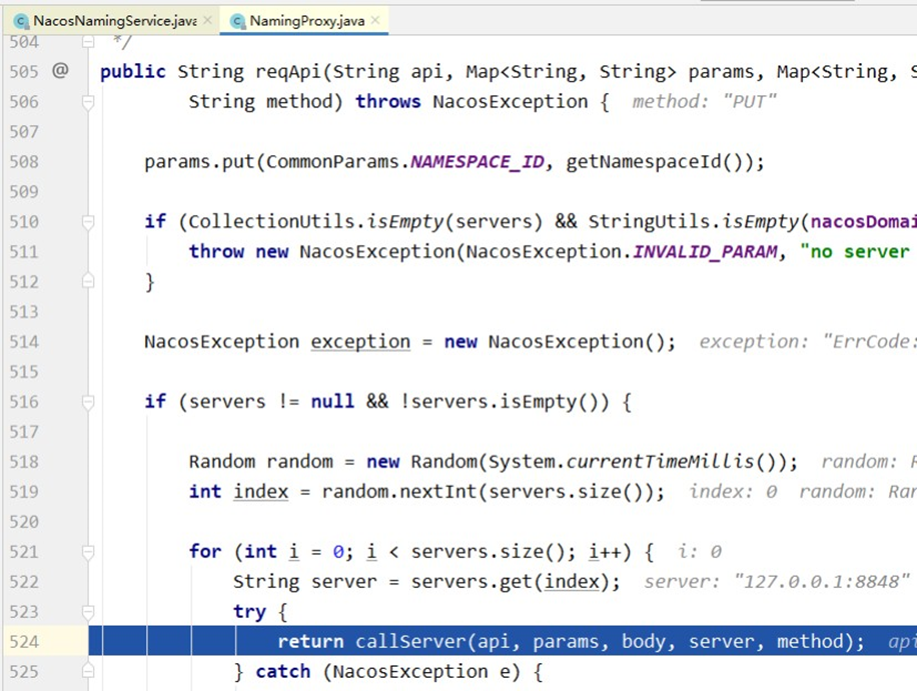917x691 pixels.
Task: Click INVALID_PARAM constant on line 511
Action: (x=705, y=251)
